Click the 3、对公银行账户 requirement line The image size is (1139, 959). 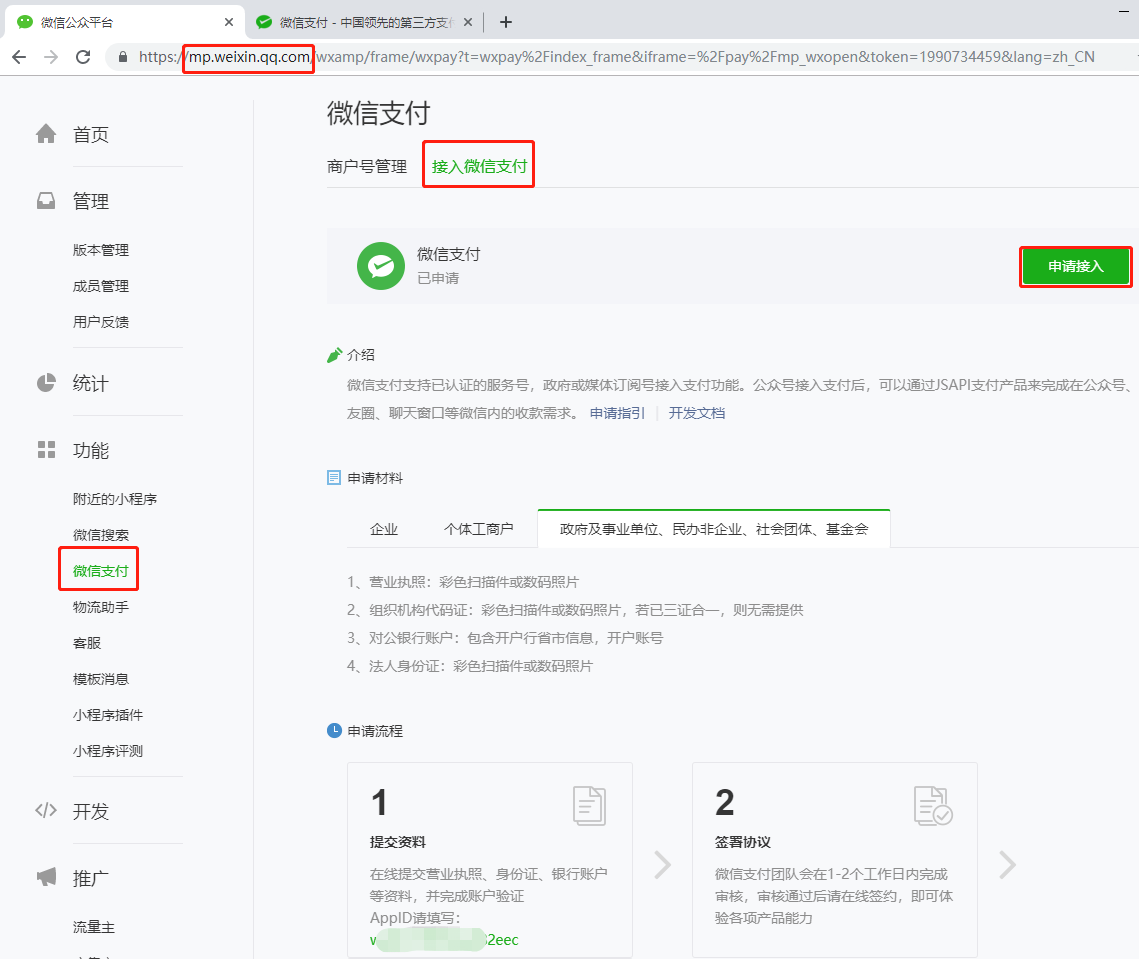(505, 638)
